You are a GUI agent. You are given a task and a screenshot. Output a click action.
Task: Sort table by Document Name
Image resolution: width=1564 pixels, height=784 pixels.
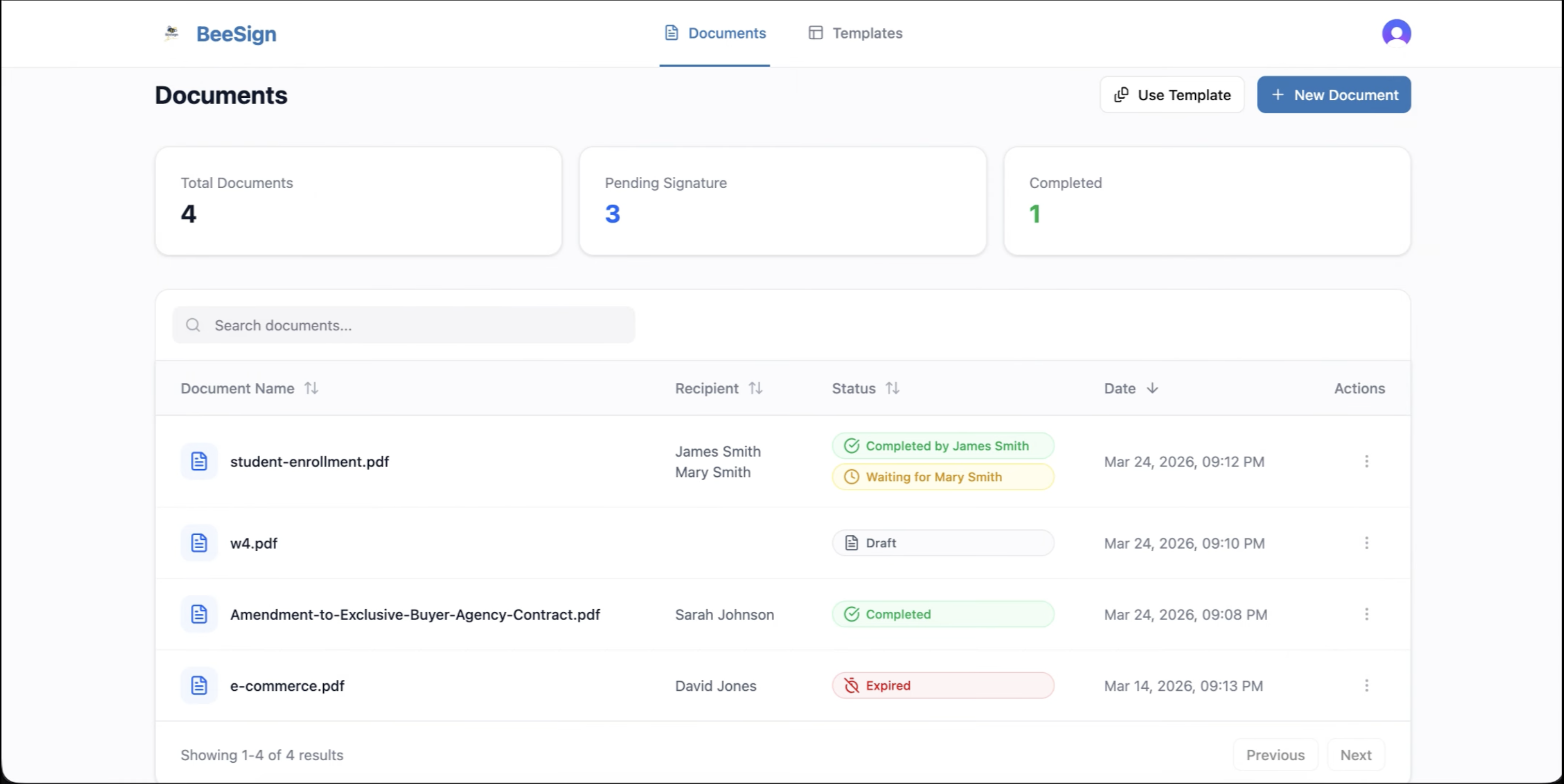(x=311, y=388)
